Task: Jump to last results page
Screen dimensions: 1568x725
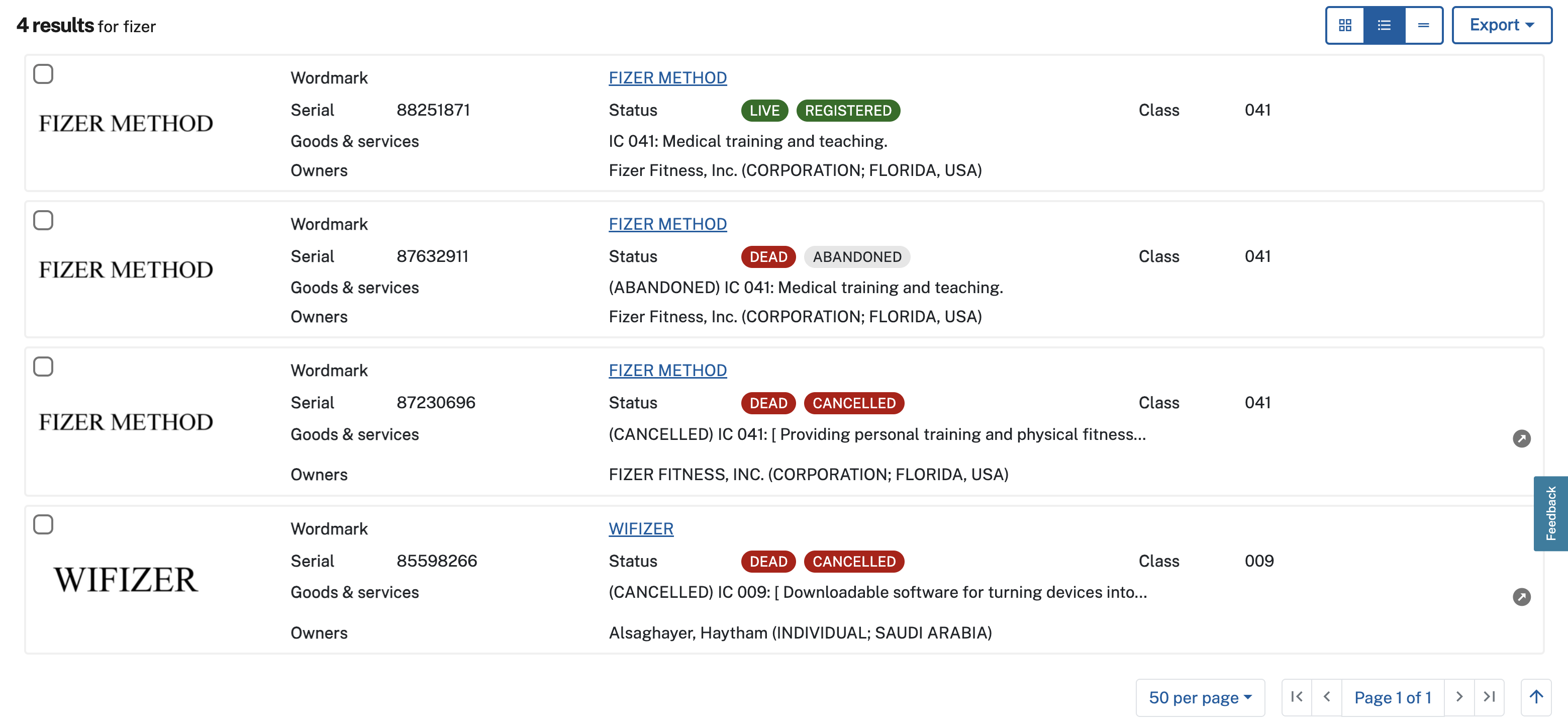Action: (1489, 697)
